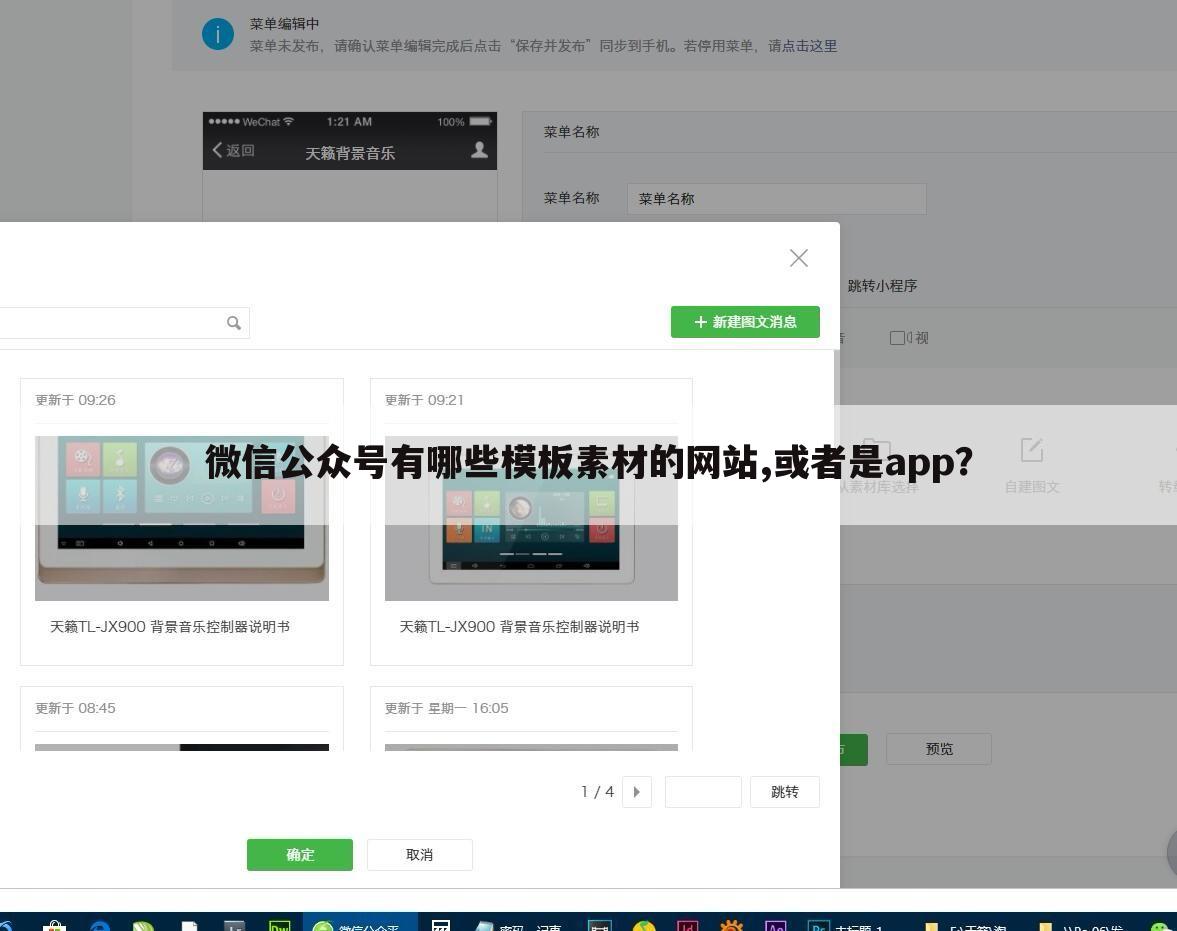Go to next page with the pagination arrow
This screenshot has width=1177, height=931.
click(637, 791)
